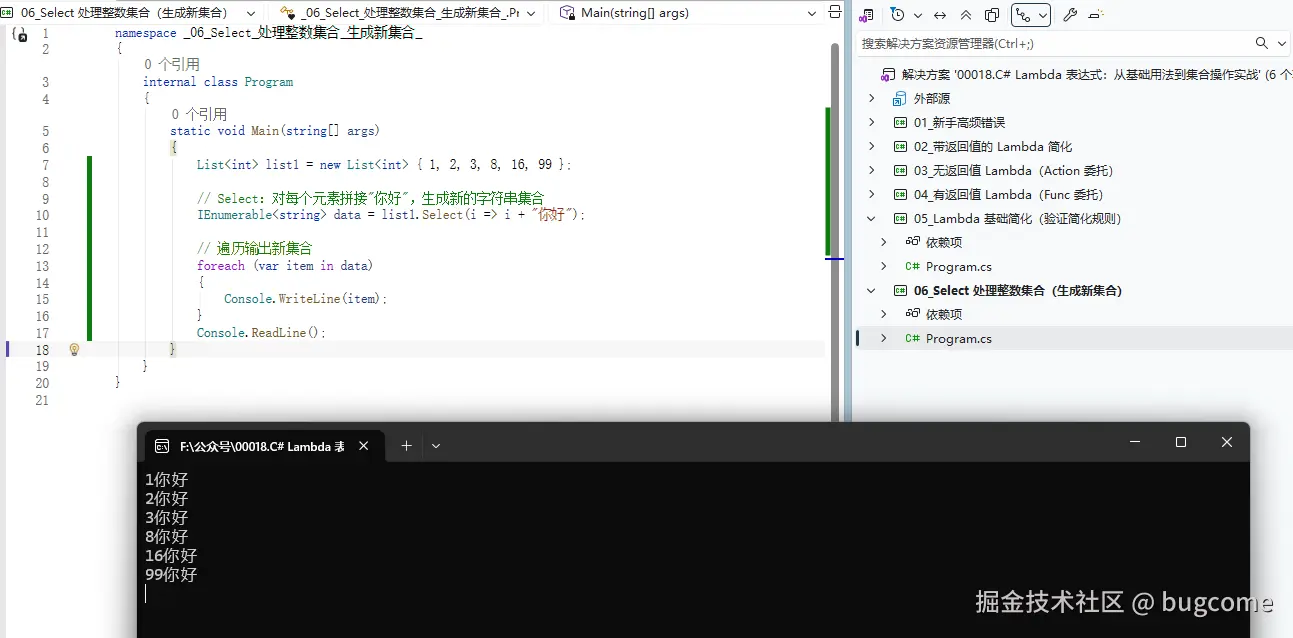Expand the 01_新手高频错误 project
The width and height of the screenshot is (1293, 638).
(x=871, y=122)
